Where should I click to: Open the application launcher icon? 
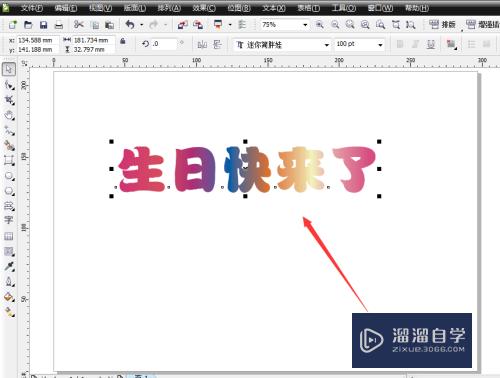click(x=218, y=25)
